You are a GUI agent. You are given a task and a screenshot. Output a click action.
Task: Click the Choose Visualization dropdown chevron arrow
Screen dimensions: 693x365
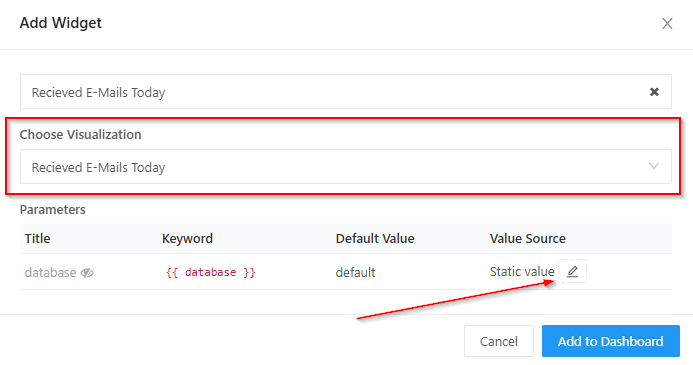point(654,166)
